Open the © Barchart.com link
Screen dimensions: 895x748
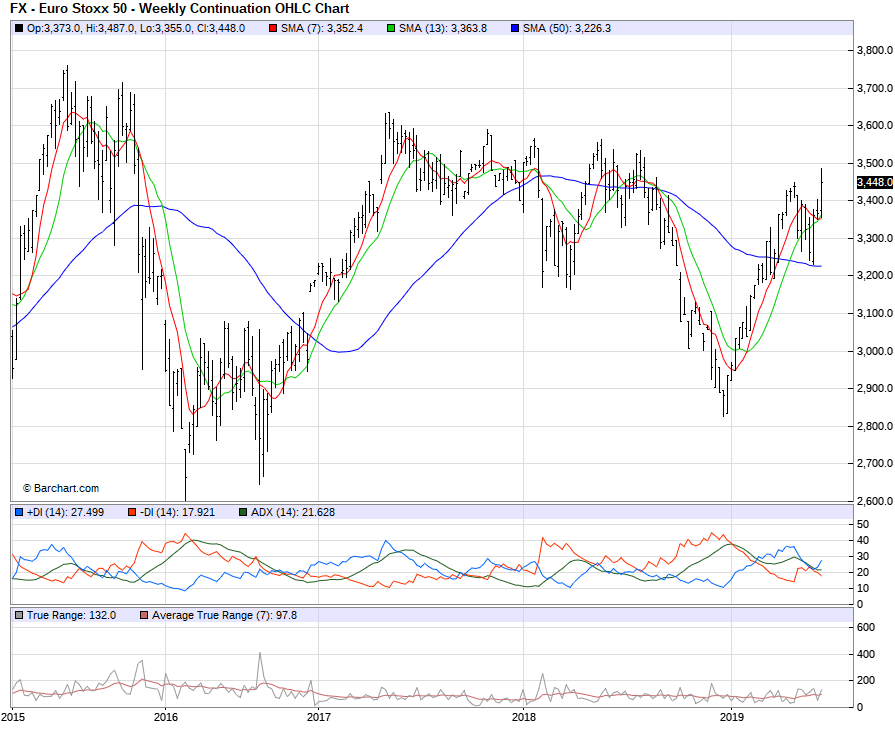coord(61,488)
